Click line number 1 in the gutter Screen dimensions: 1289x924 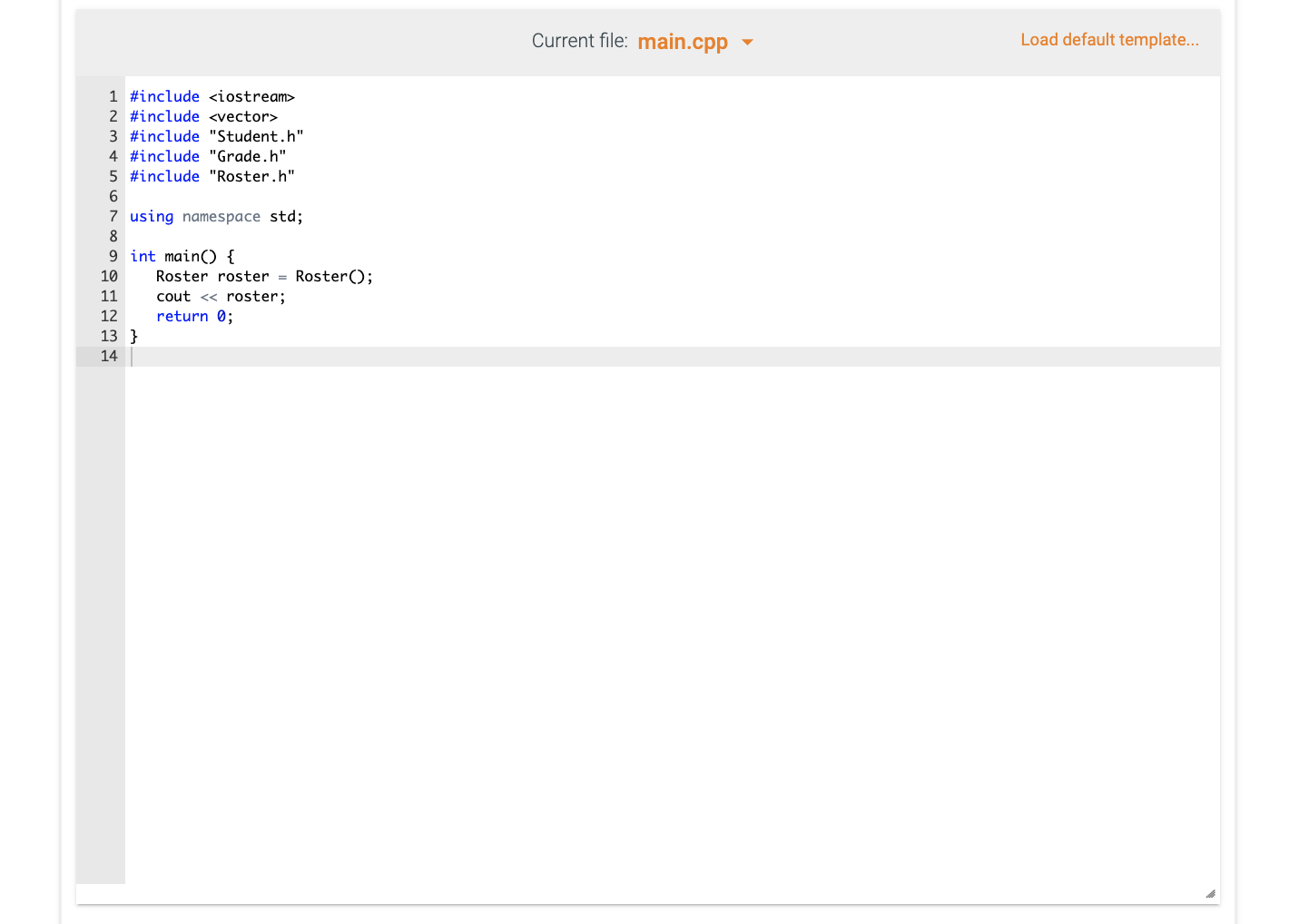click(x=113, y=96)
